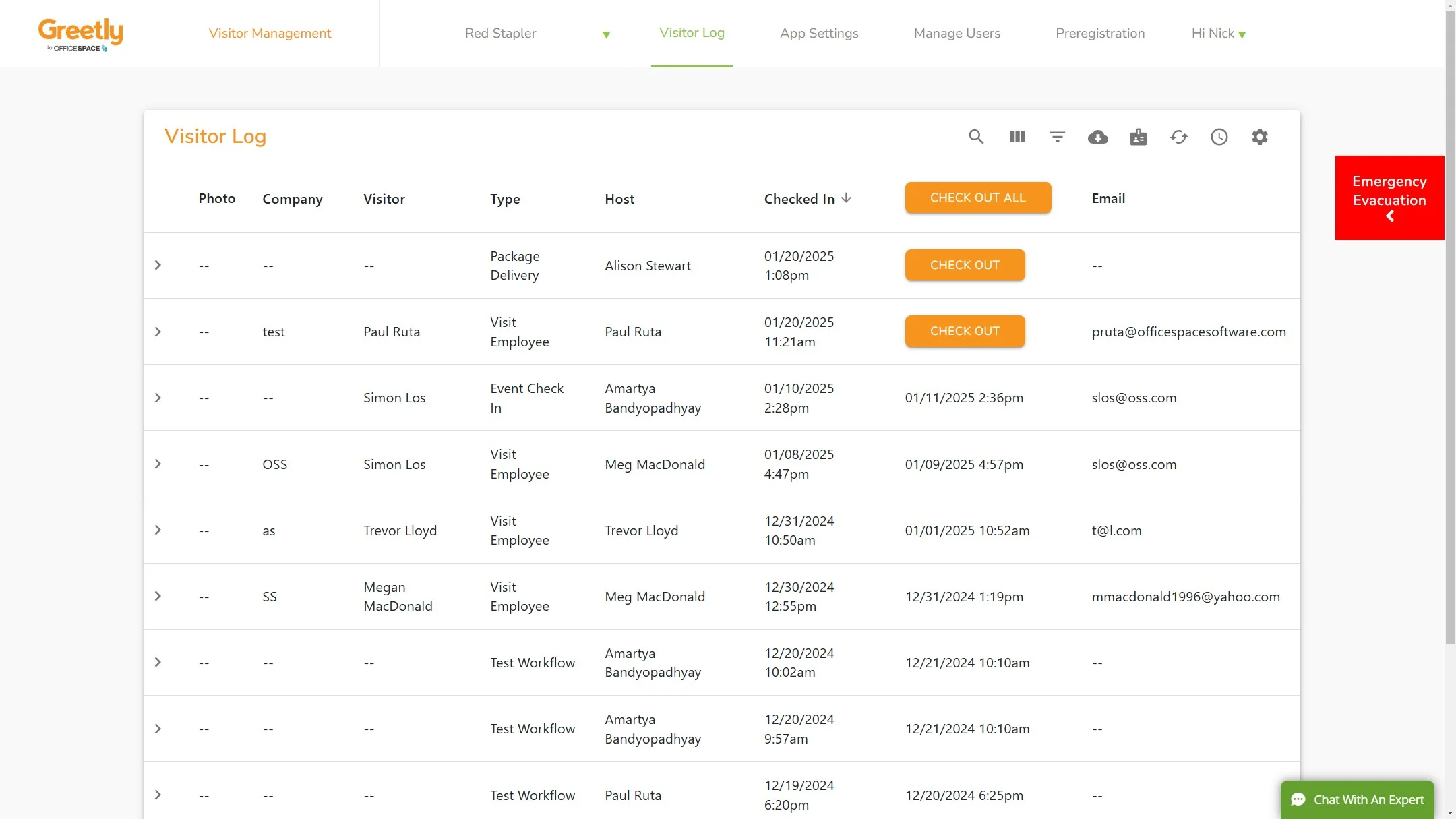Go to the Preregistration tab
The width and height of the screenshot is (1456, 819).
pos(1099,34)
